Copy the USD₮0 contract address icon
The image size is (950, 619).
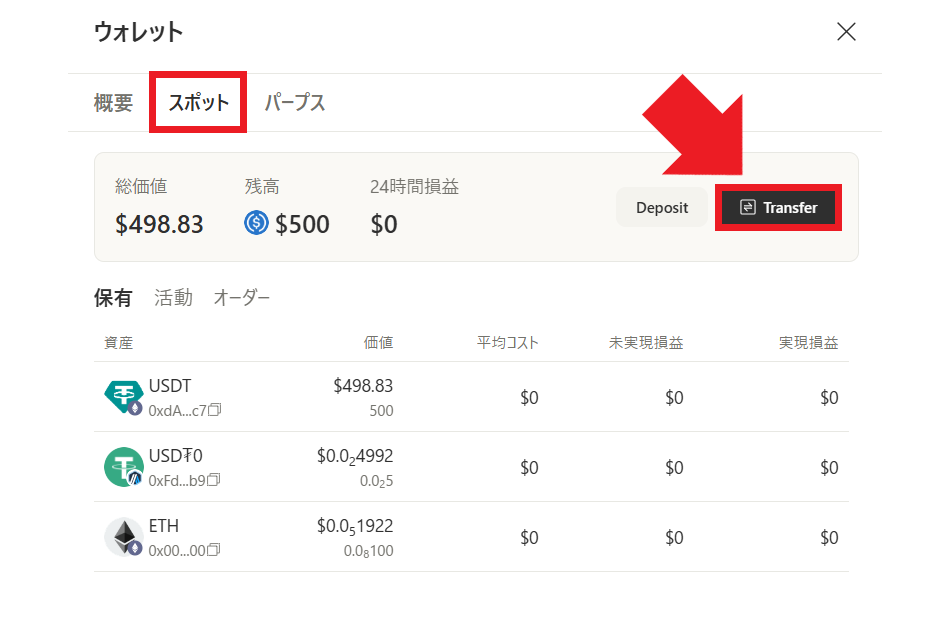click(x=214, y=480)
